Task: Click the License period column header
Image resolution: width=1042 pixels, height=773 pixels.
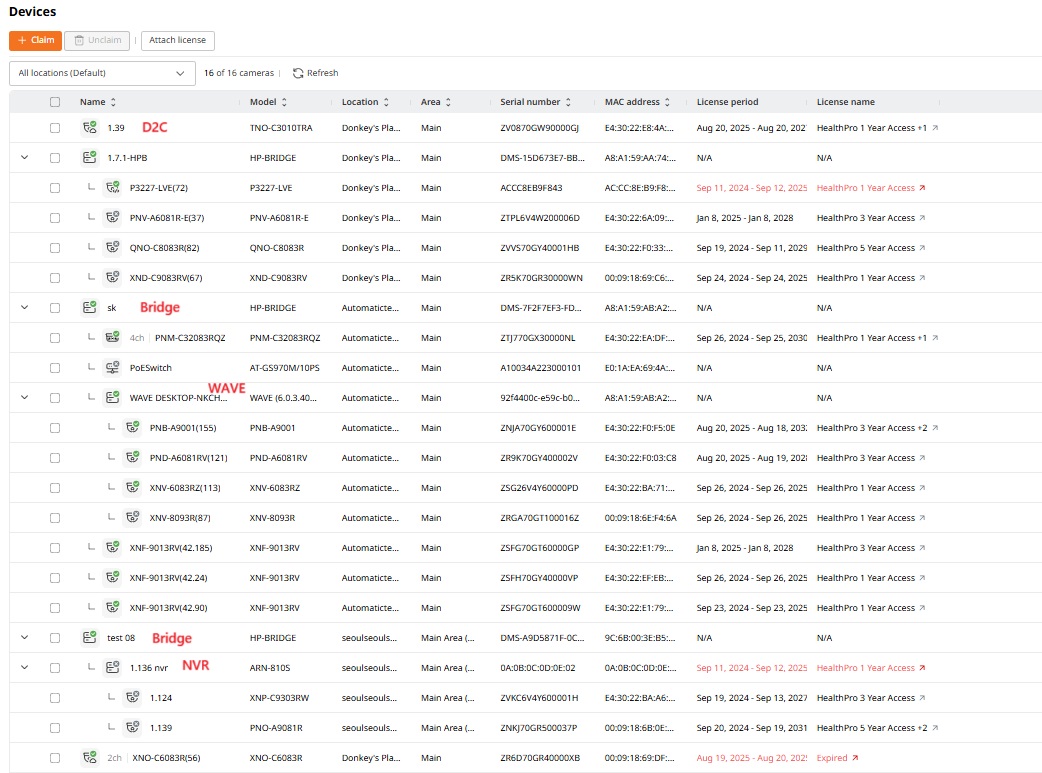Action: (727, 102)
